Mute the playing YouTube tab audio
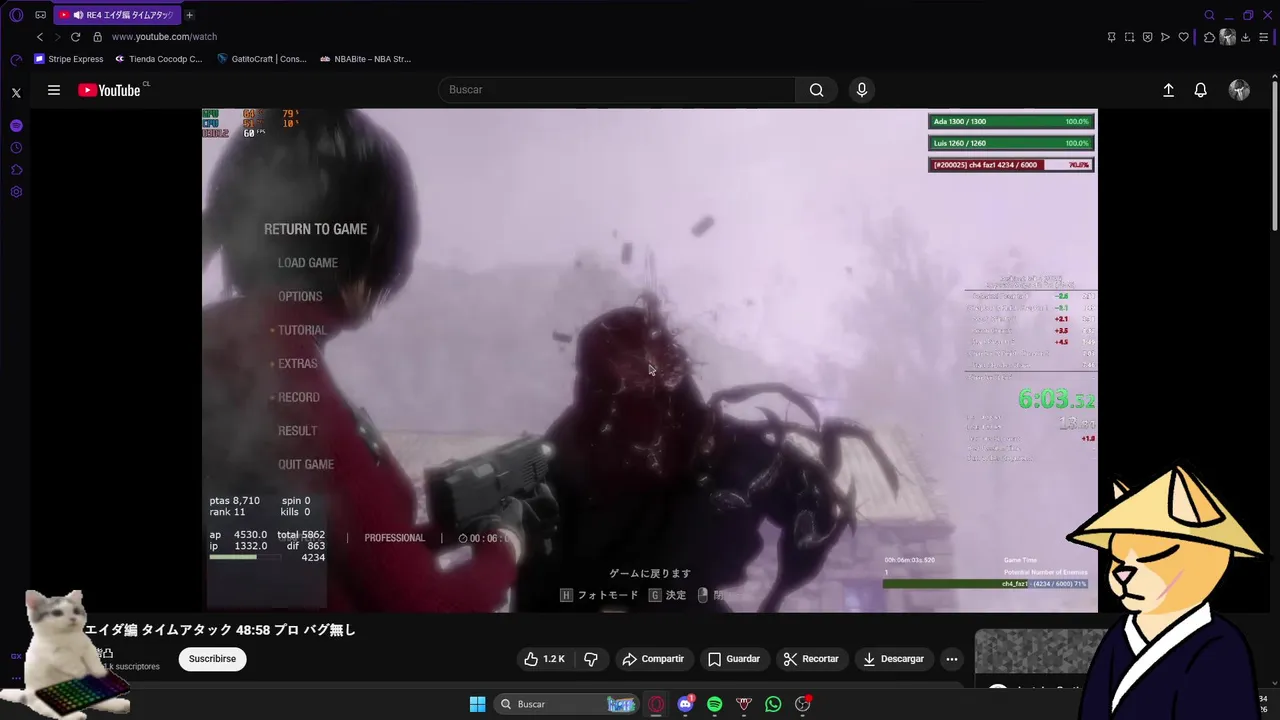 78,15
